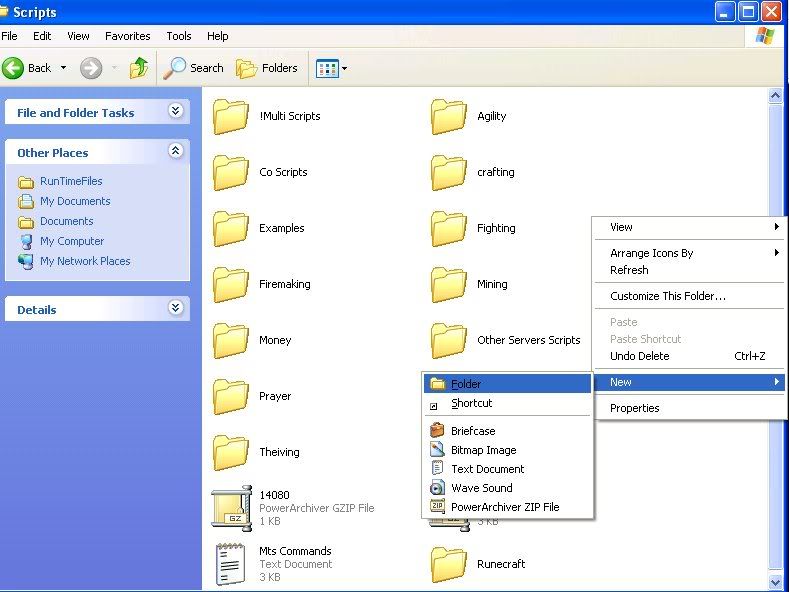The image size is (789, 592).
Task: Open the Views dropdown in the toolbar
Action: 331,68
